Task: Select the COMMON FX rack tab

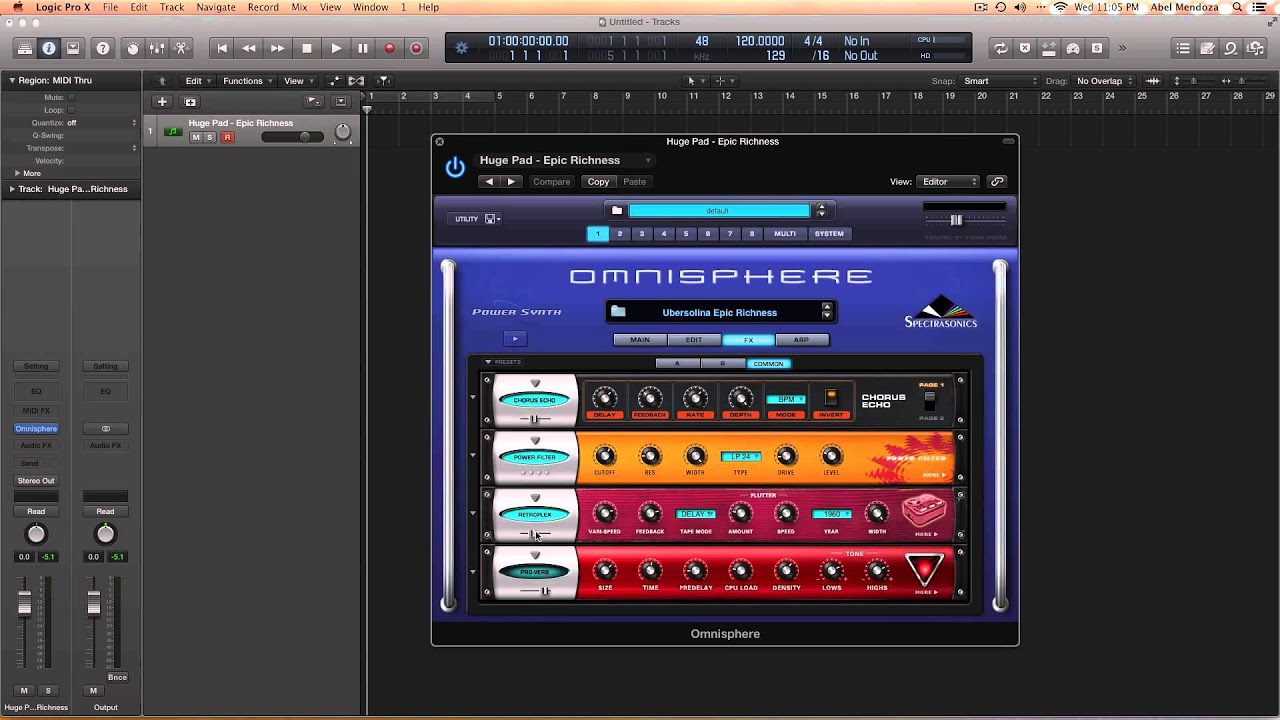Action: [x=768, y=363]
